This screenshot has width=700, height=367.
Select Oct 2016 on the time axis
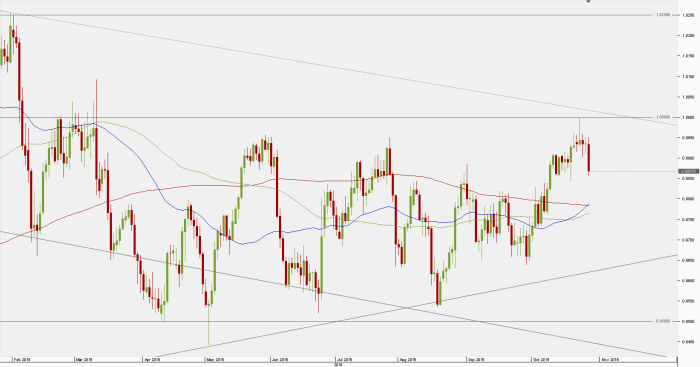[541, 359]
